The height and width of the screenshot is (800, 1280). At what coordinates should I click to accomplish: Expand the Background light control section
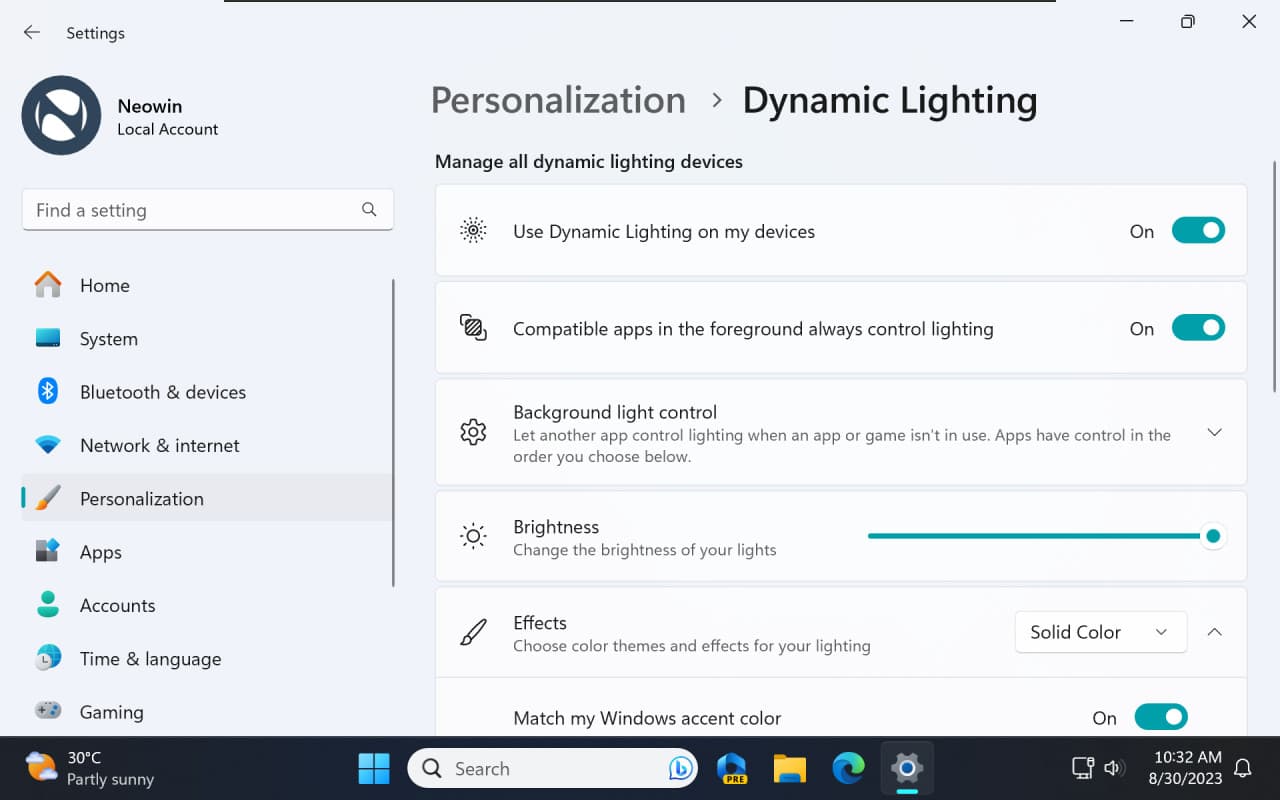(1214, 432)
